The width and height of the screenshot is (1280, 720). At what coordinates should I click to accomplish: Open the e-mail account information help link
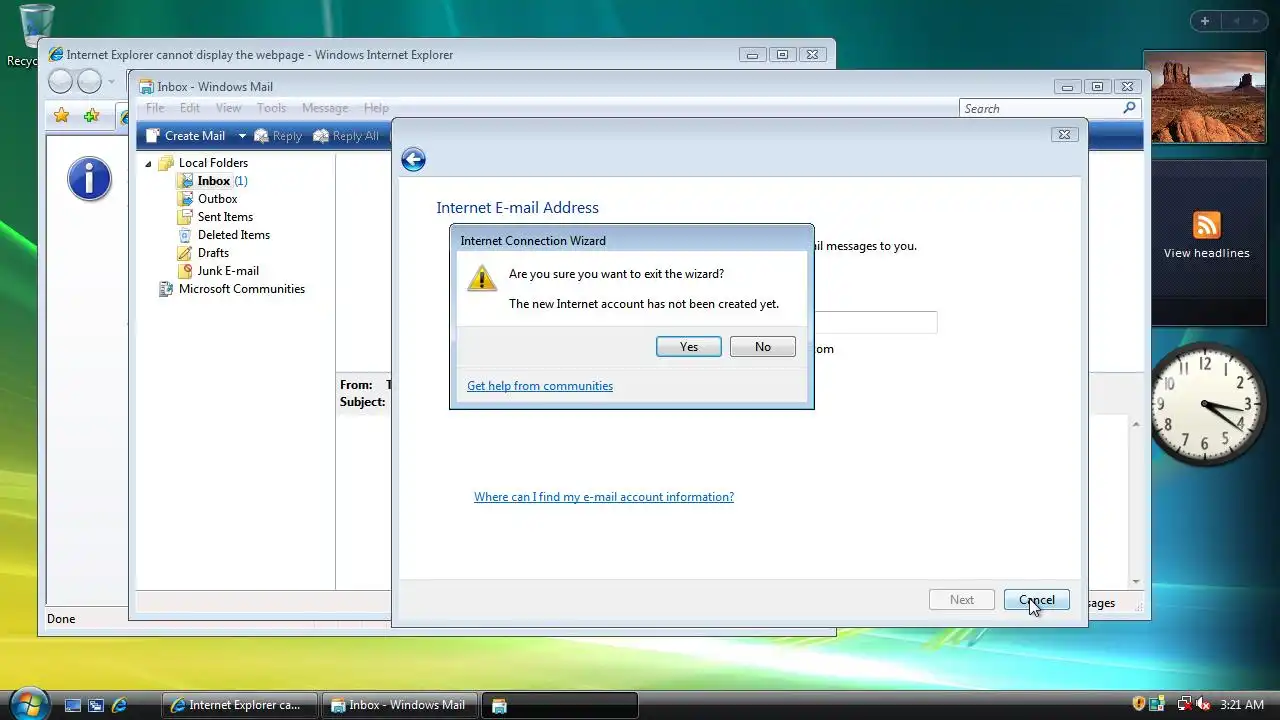point(604,497)
